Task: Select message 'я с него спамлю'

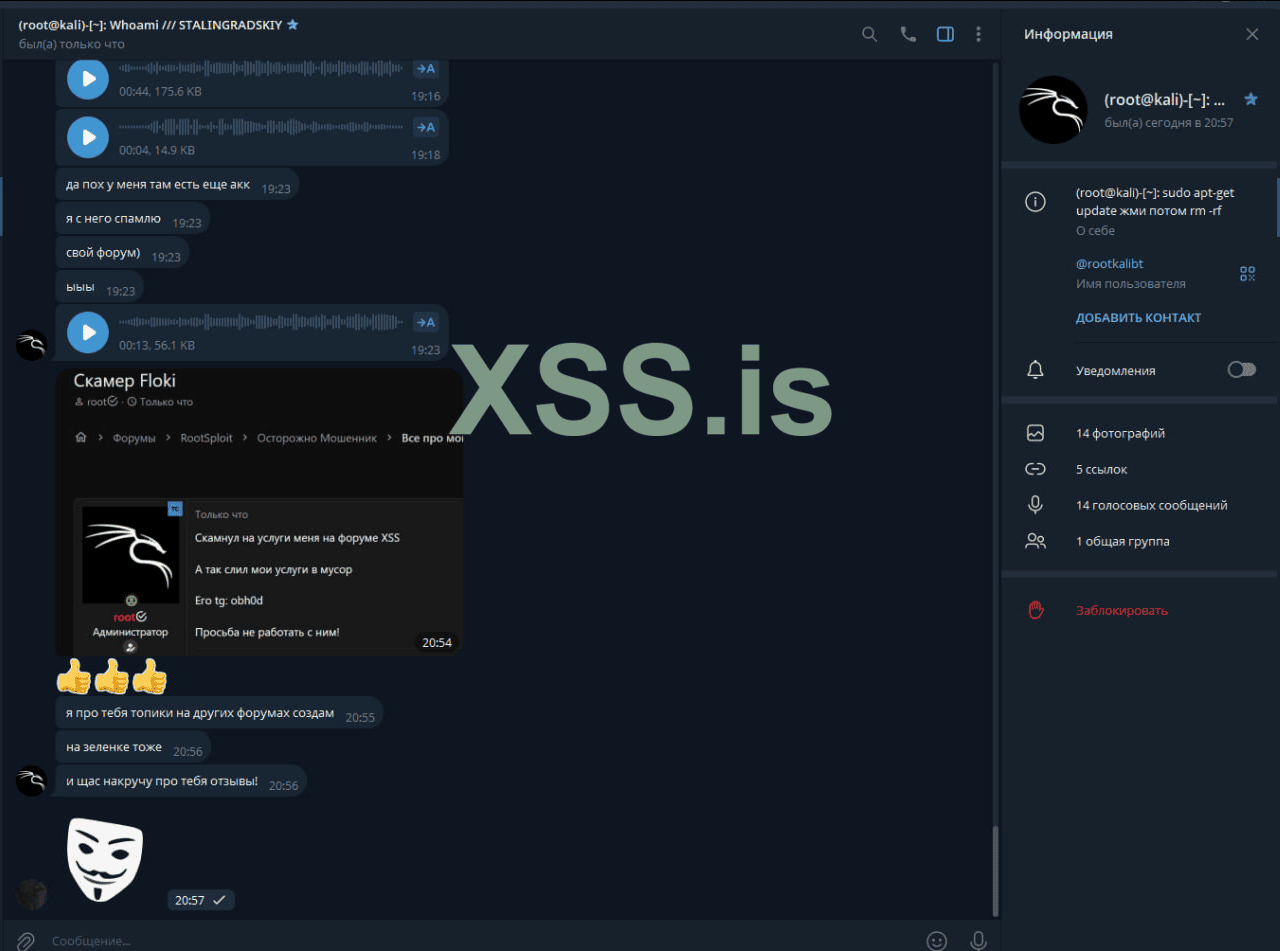Action: [133, 219]
